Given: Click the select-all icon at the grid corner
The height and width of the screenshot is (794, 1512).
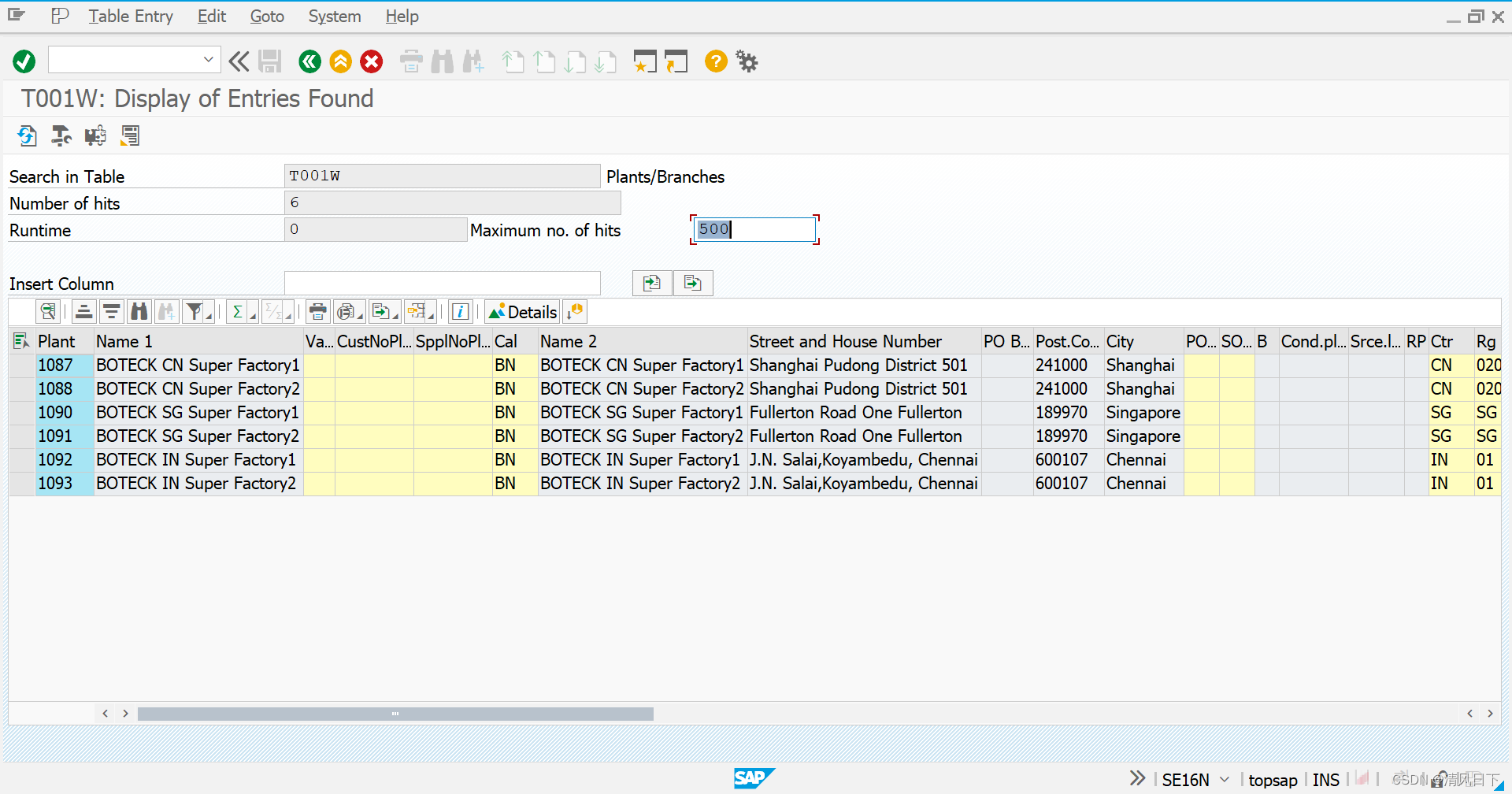Looking at the screenshot, I should pos(21,341).
